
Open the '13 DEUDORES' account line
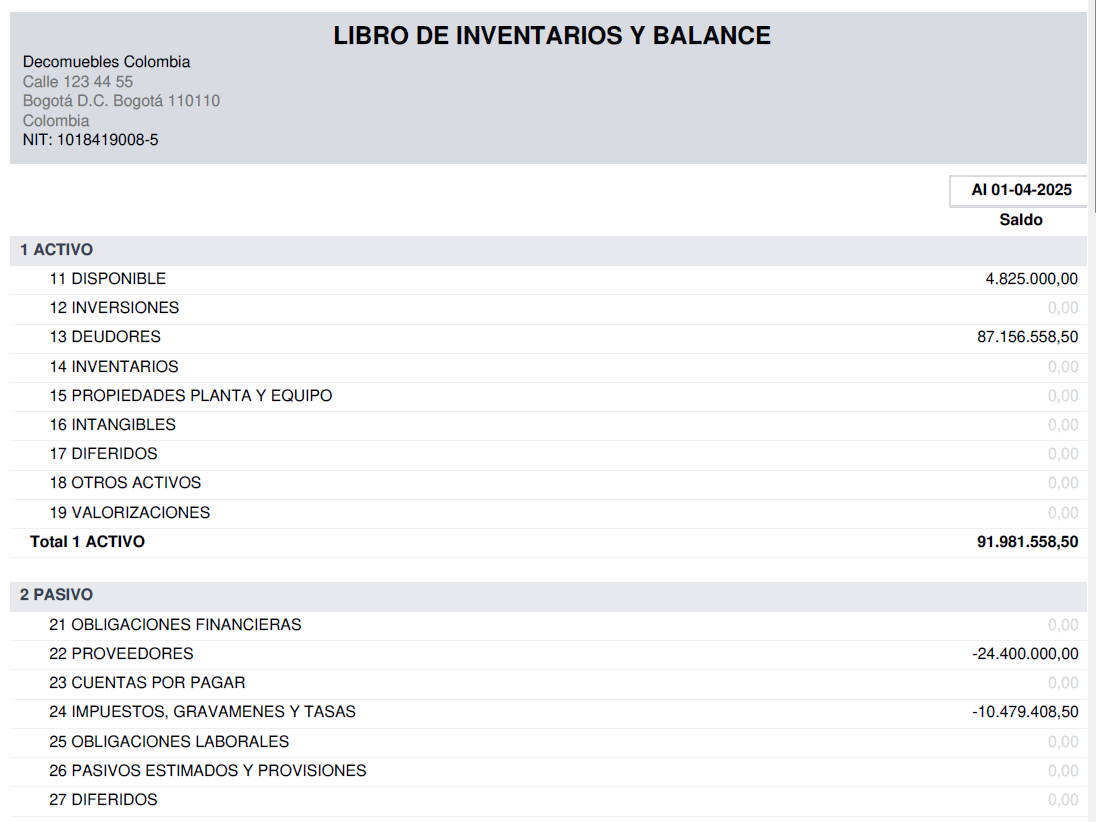(x=105, y=337)
